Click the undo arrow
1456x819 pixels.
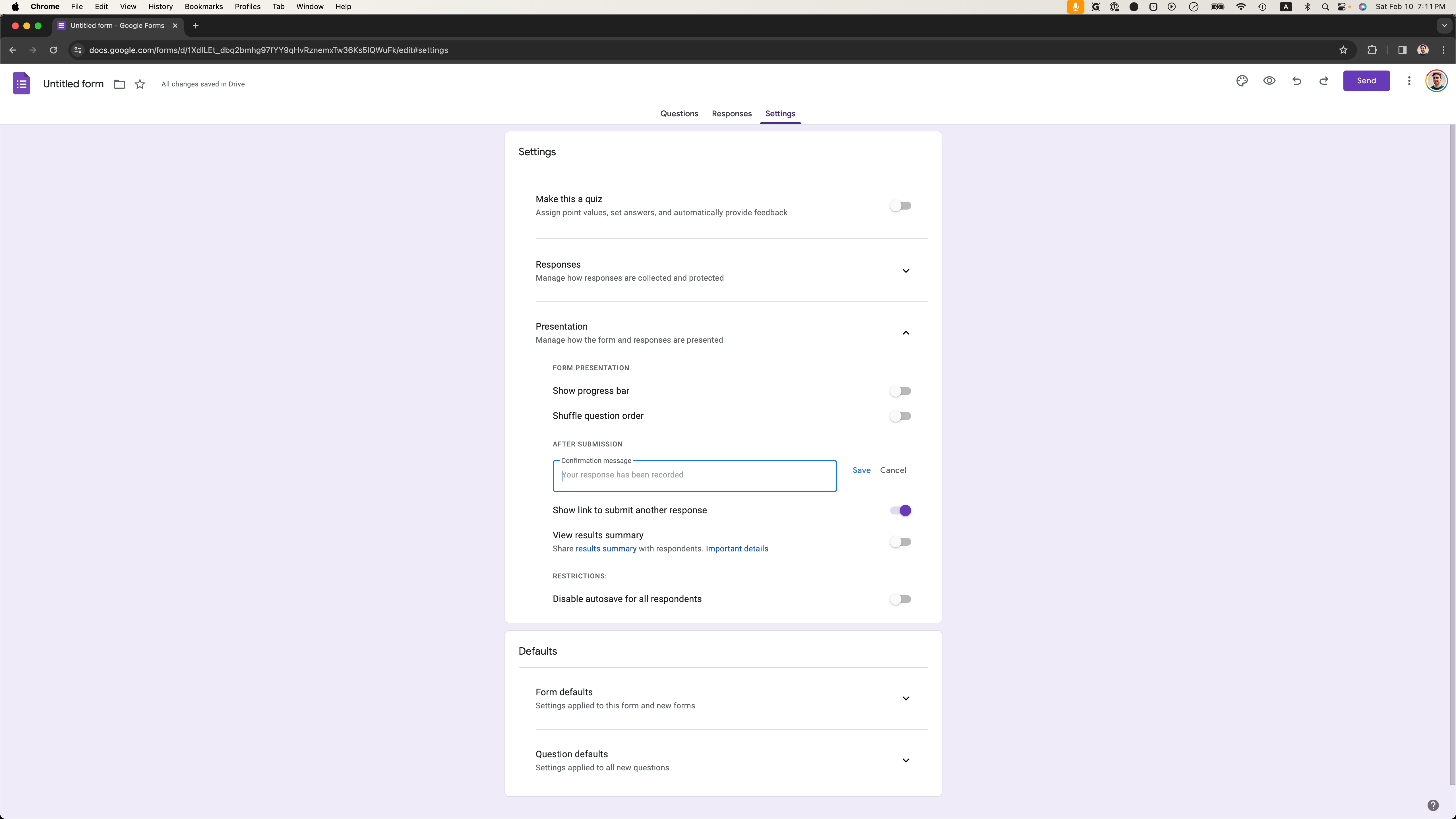(1297, 81)
